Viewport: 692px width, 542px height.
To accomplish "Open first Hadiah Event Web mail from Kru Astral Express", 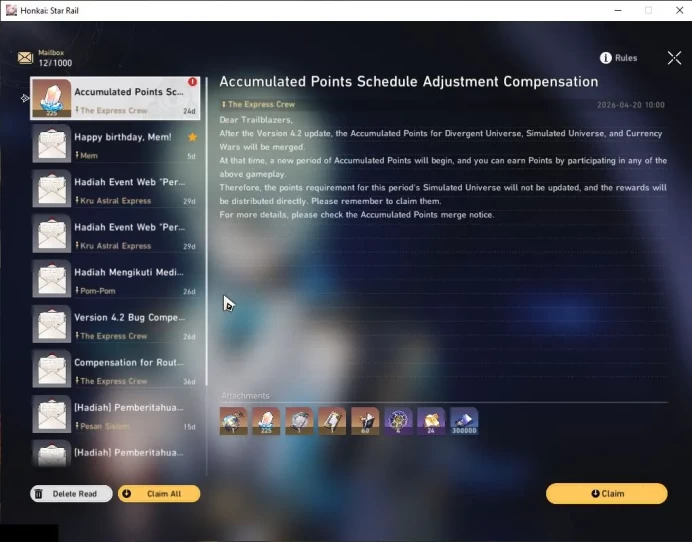I will 117,188.
